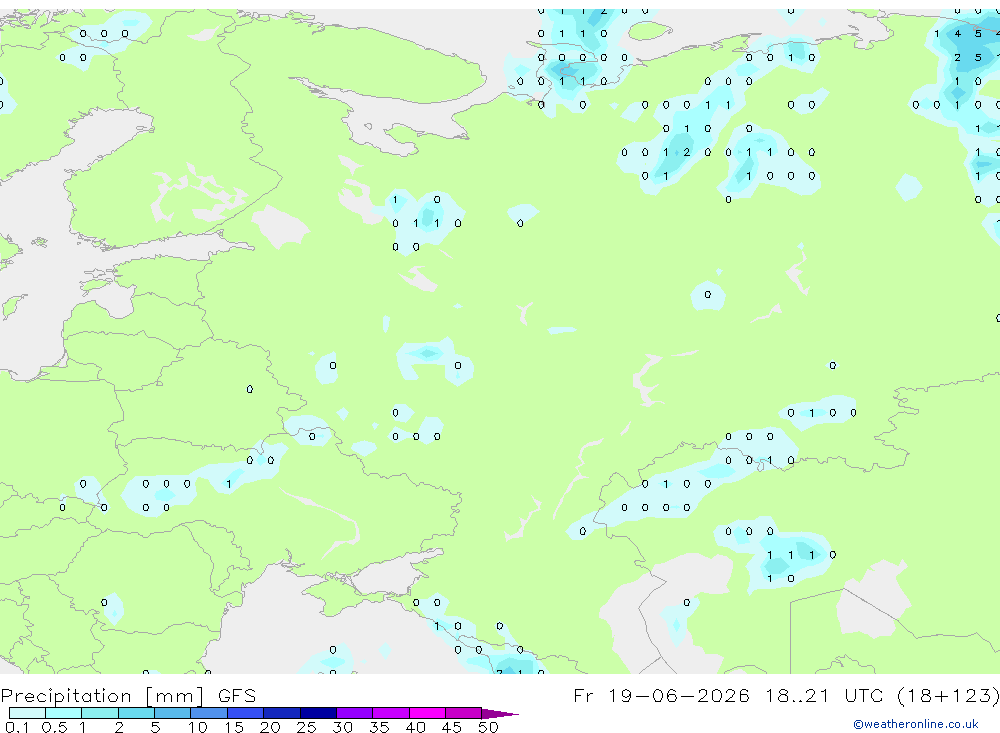
Task: Click the legend label '20'
Action: point(270,727)
